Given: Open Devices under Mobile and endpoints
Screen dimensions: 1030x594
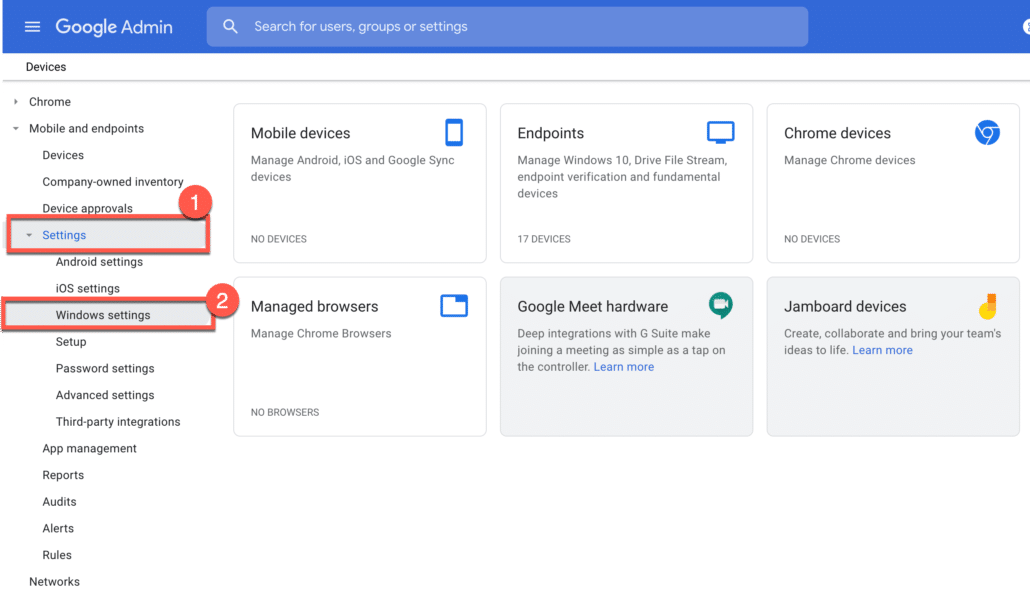Looking at the screenshot, I should [x=63, y=155].
